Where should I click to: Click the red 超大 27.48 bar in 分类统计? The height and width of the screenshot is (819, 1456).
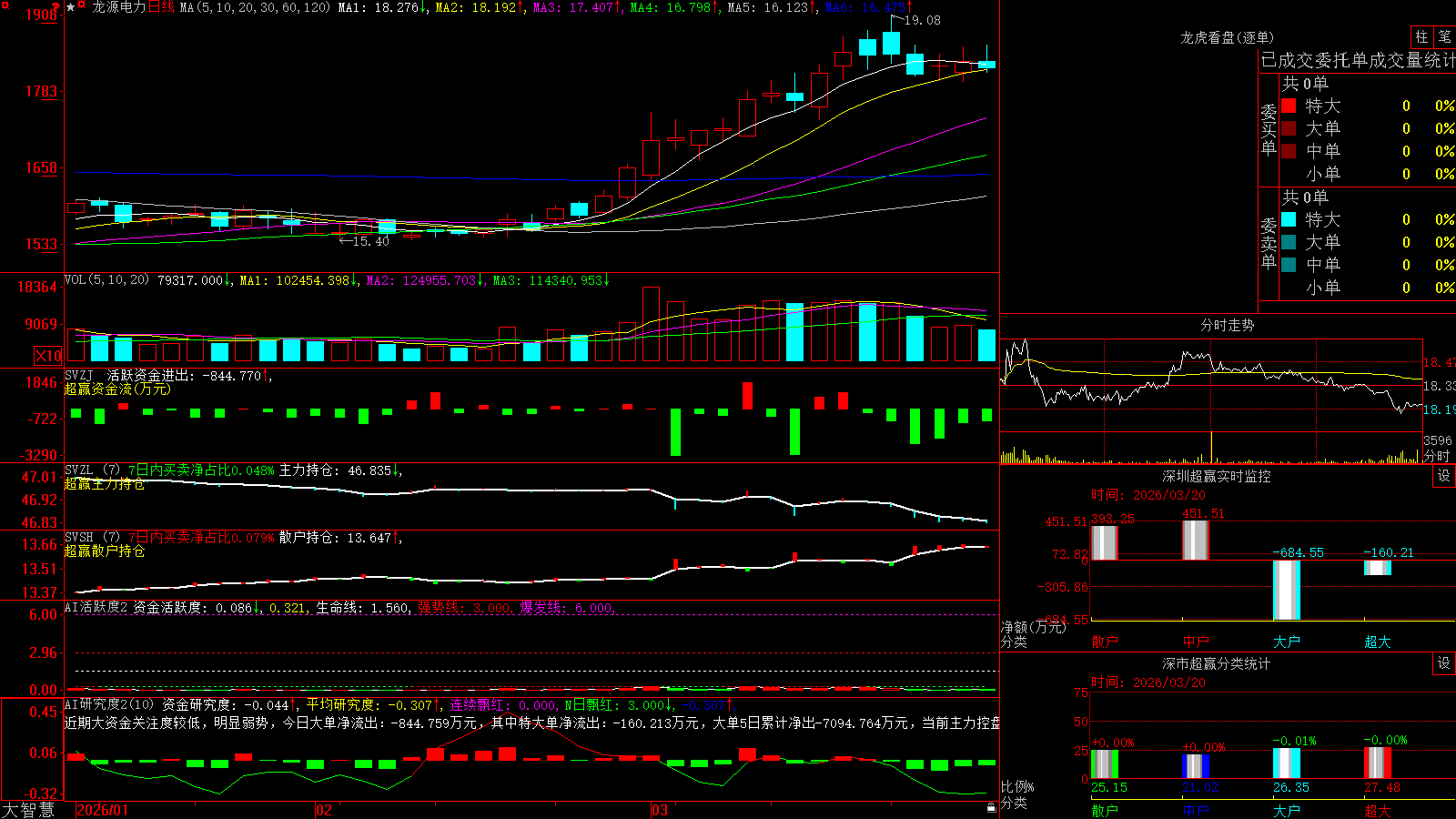coord(1378,763)
